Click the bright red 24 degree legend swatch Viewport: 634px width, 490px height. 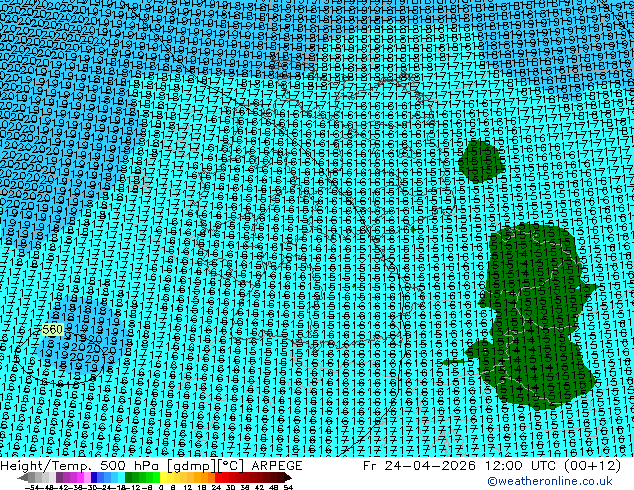click(x=218, y=477)
